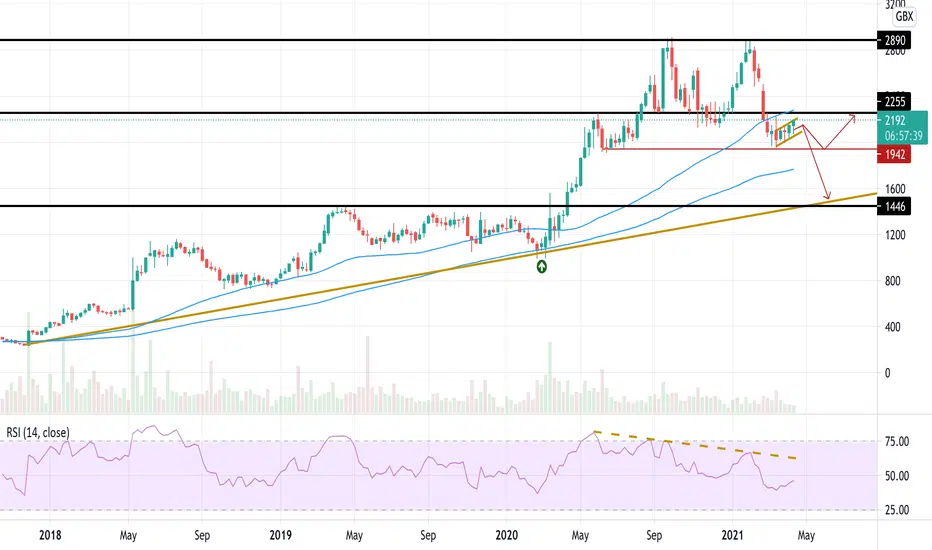Click the 2019 label on time axis
The image size is (932, 550).
281,535
